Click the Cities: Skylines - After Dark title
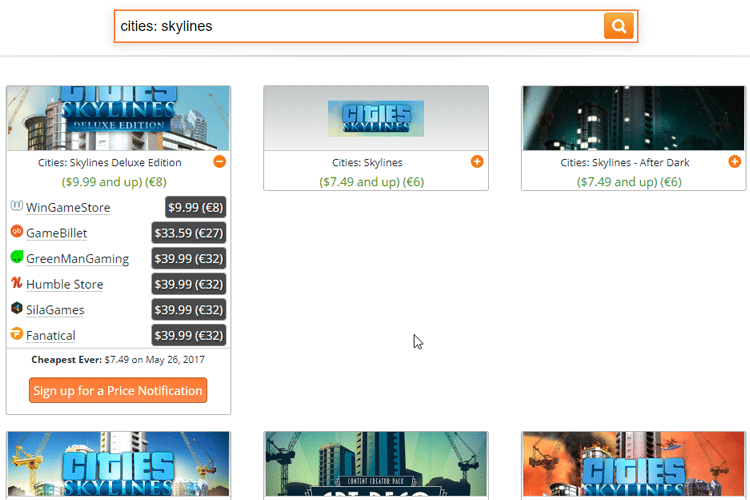The width and height of the screenshot is (750, 500). point(625,163)
